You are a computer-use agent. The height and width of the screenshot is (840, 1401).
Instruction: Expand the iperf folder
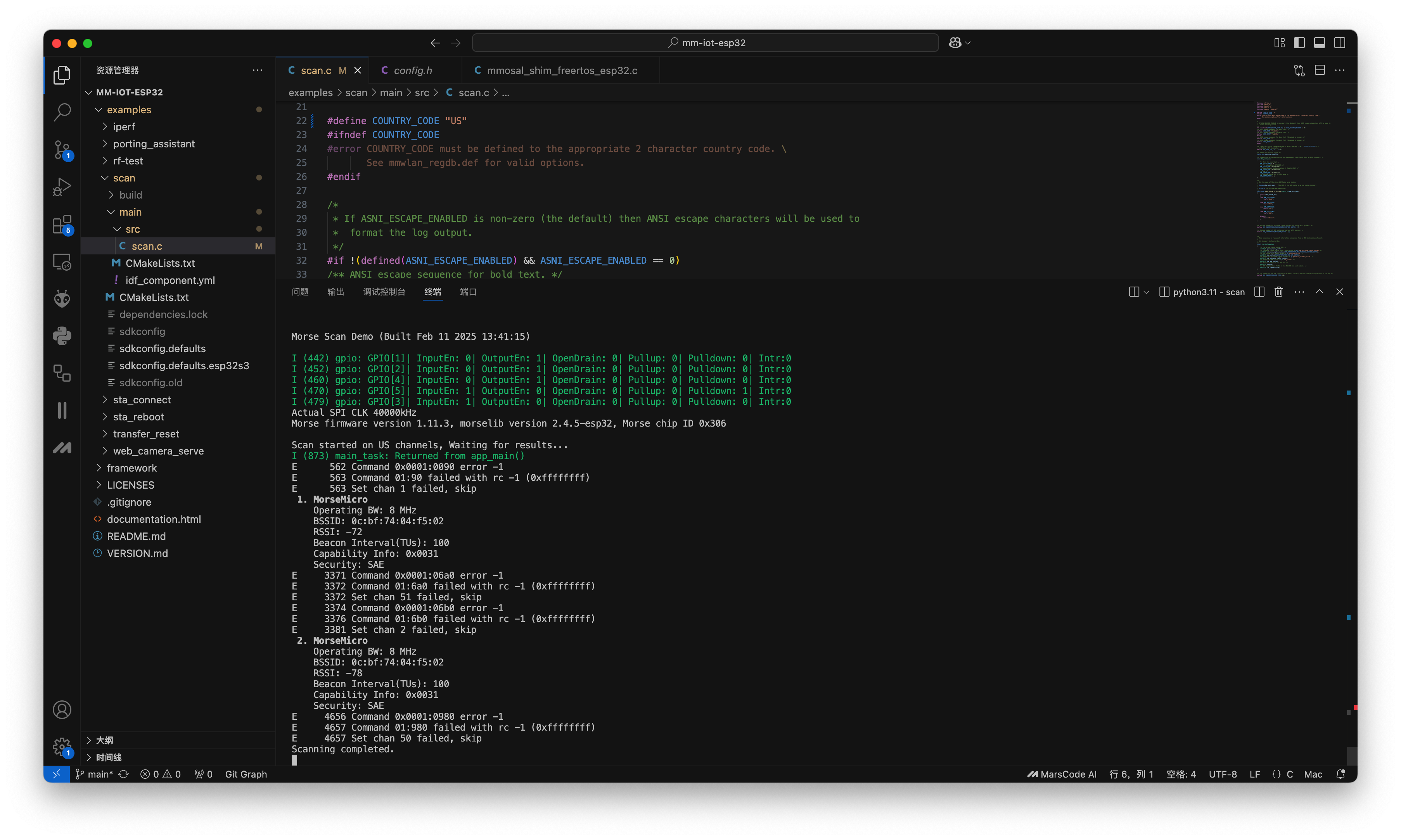pyautogui.click(x=105, y=127)
